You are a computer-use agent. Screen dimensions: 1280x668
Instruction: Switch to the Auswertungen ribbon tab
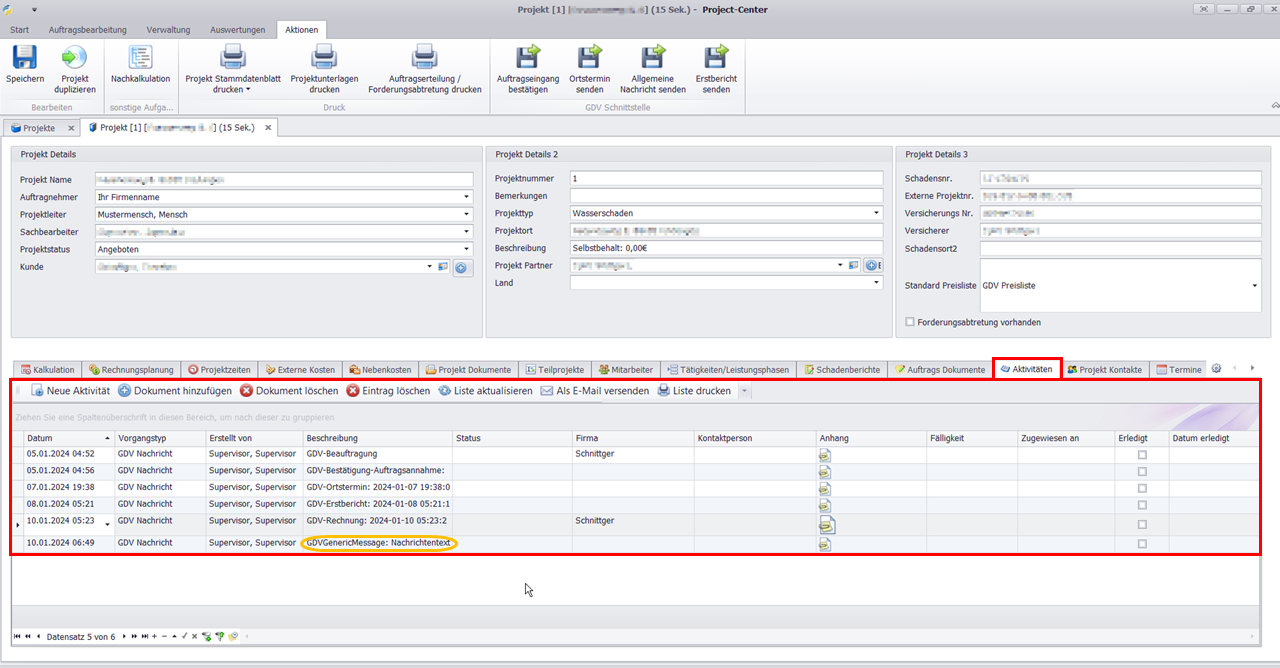(x=237, y=30)
